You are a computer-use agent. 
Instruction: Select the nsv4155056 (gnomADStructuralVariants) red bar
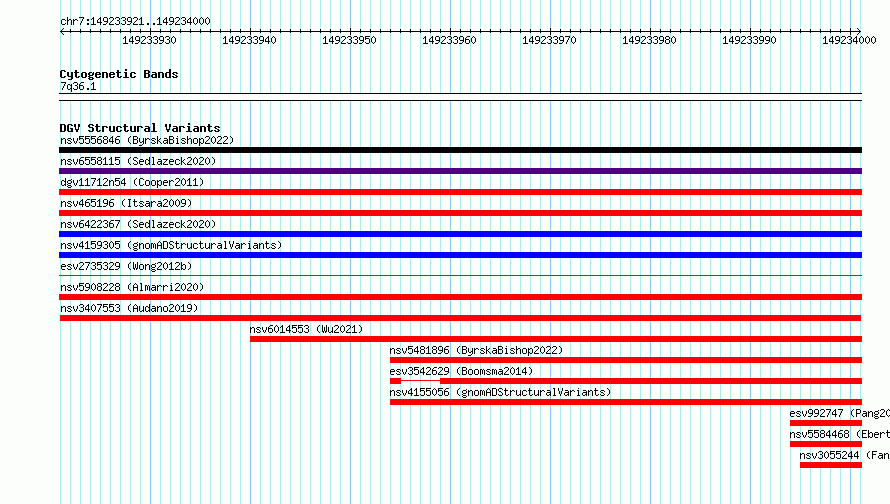625,402
